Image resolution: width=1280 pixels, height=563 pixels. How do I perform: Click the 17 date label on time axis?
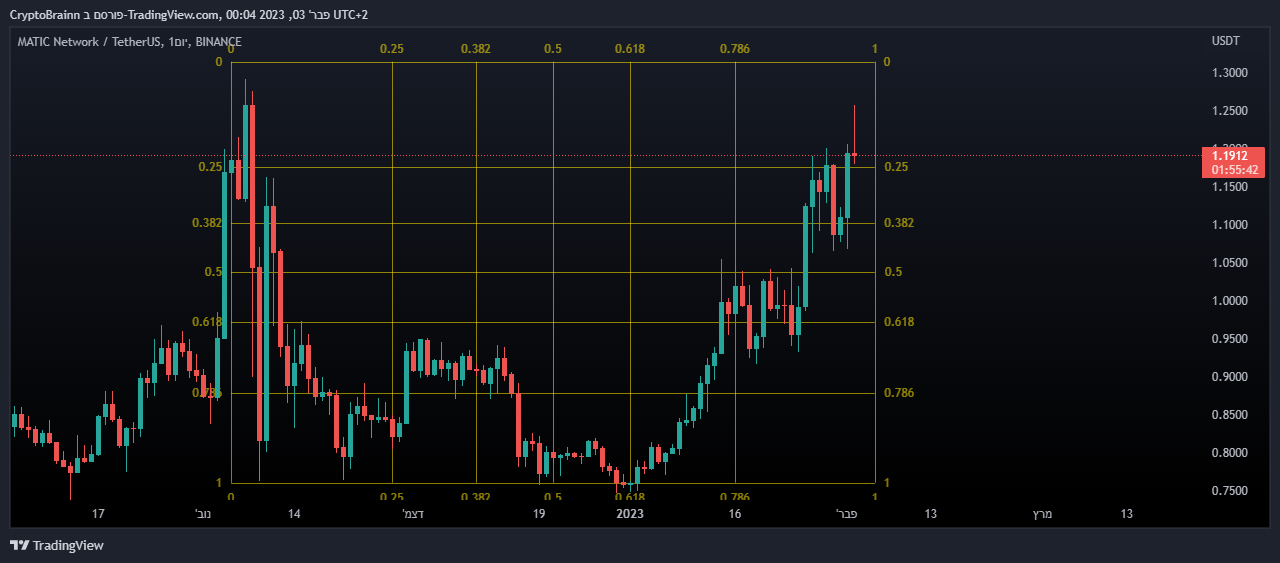(98, 514)
